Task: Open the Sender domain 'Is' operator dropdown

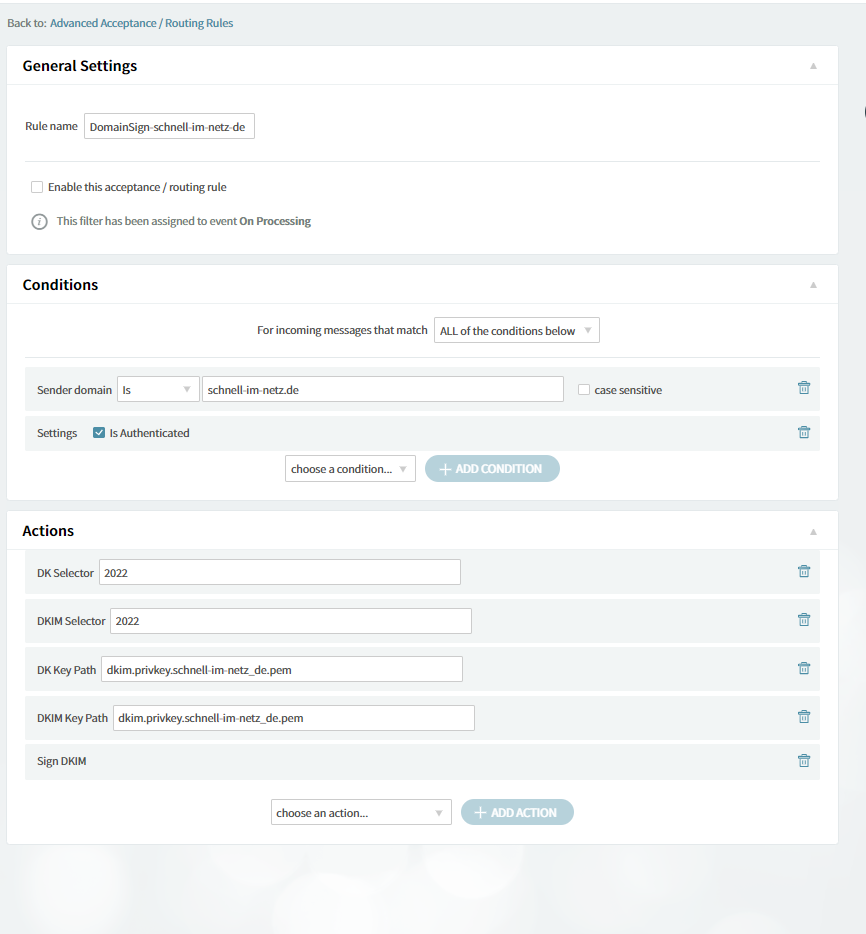Action: (157, 390)
